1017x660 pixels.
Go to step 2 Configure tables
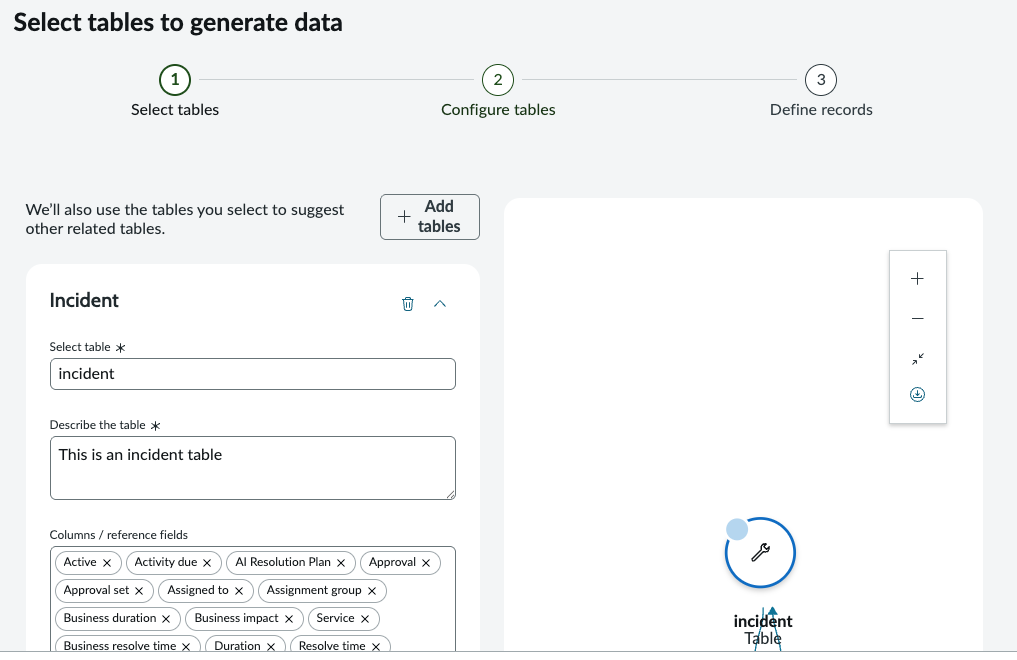tap(497, 80)
